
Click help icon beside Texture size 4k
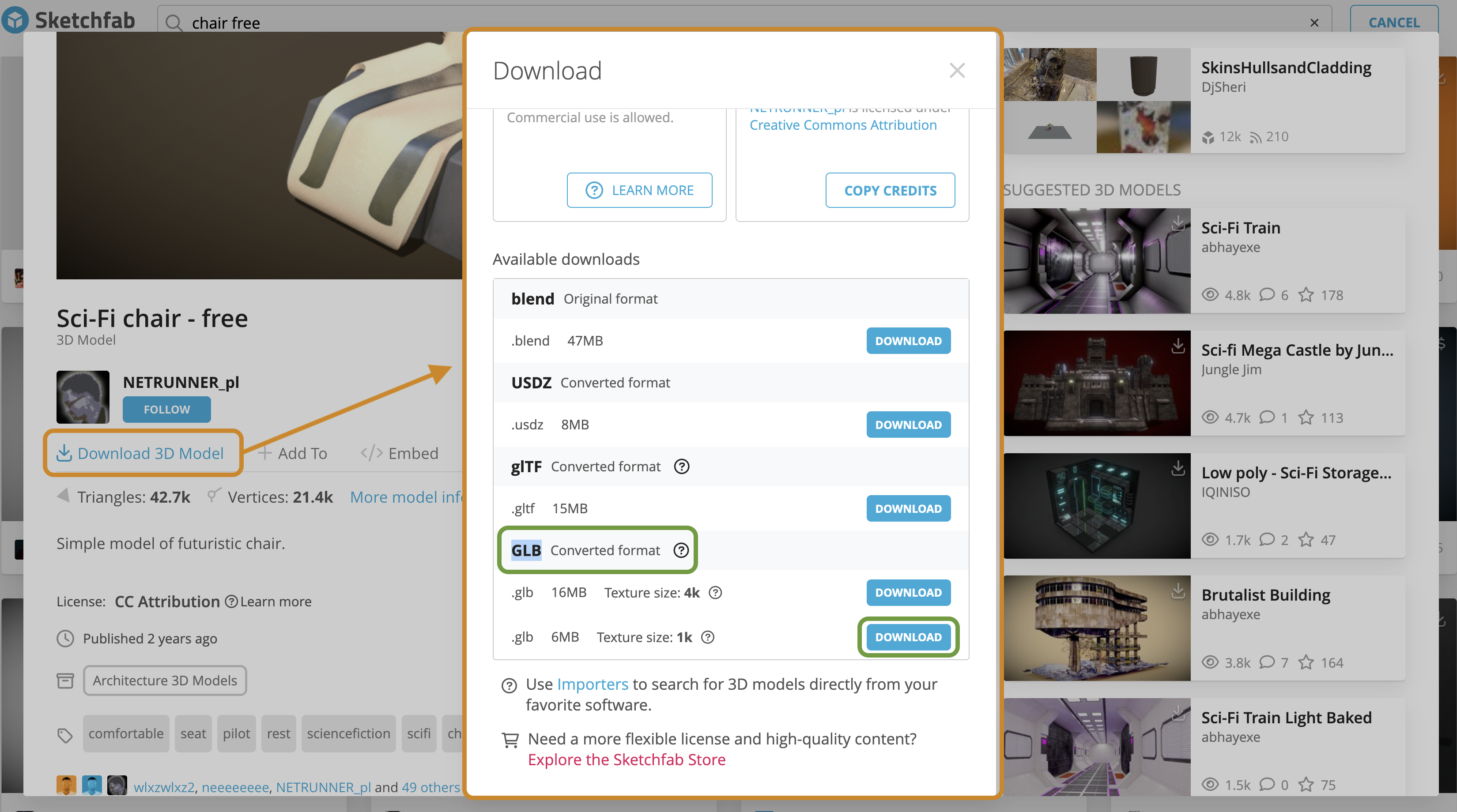tap(716, 592)
